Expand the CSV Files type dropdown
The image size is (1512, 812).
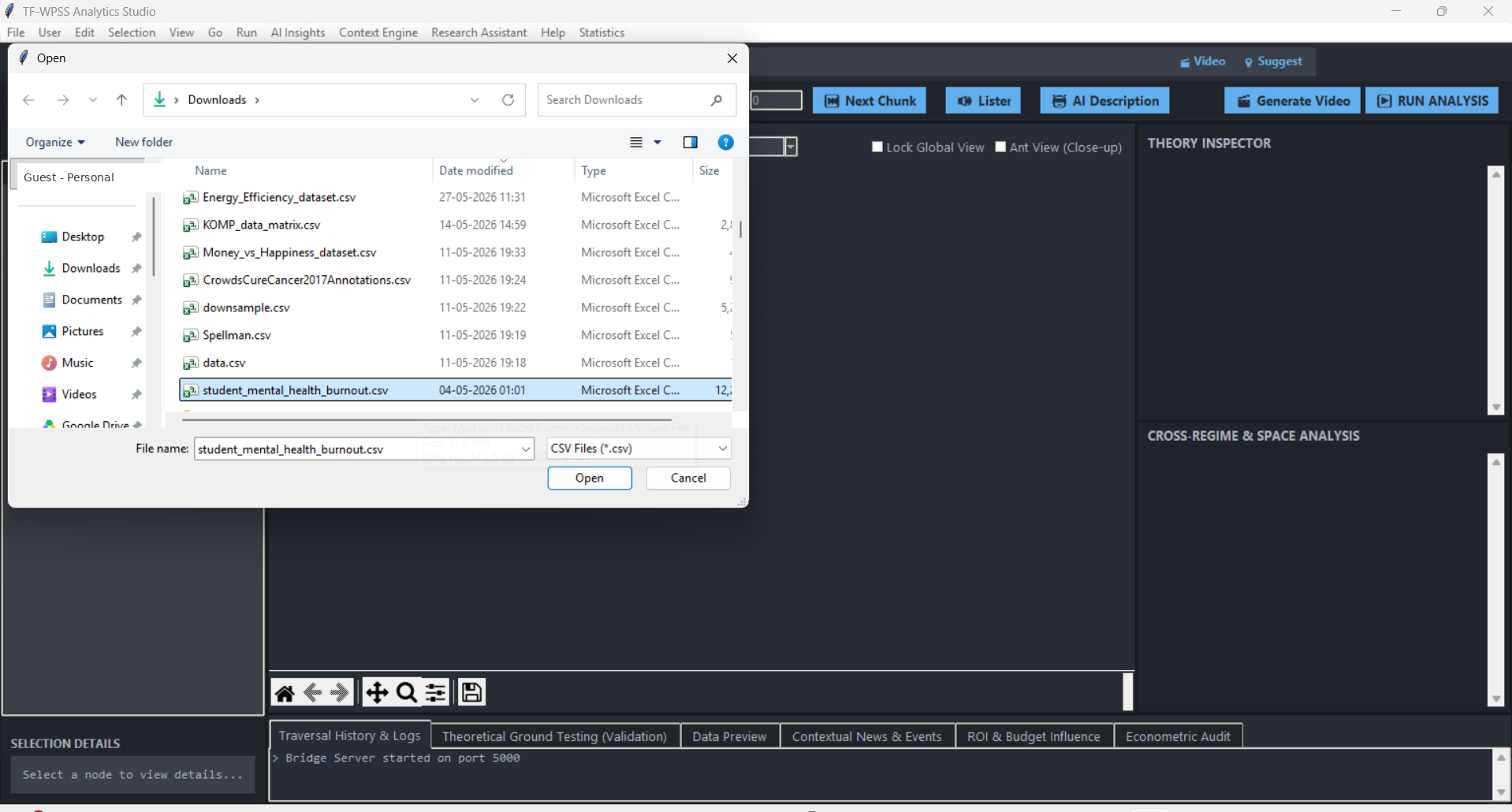723,449
